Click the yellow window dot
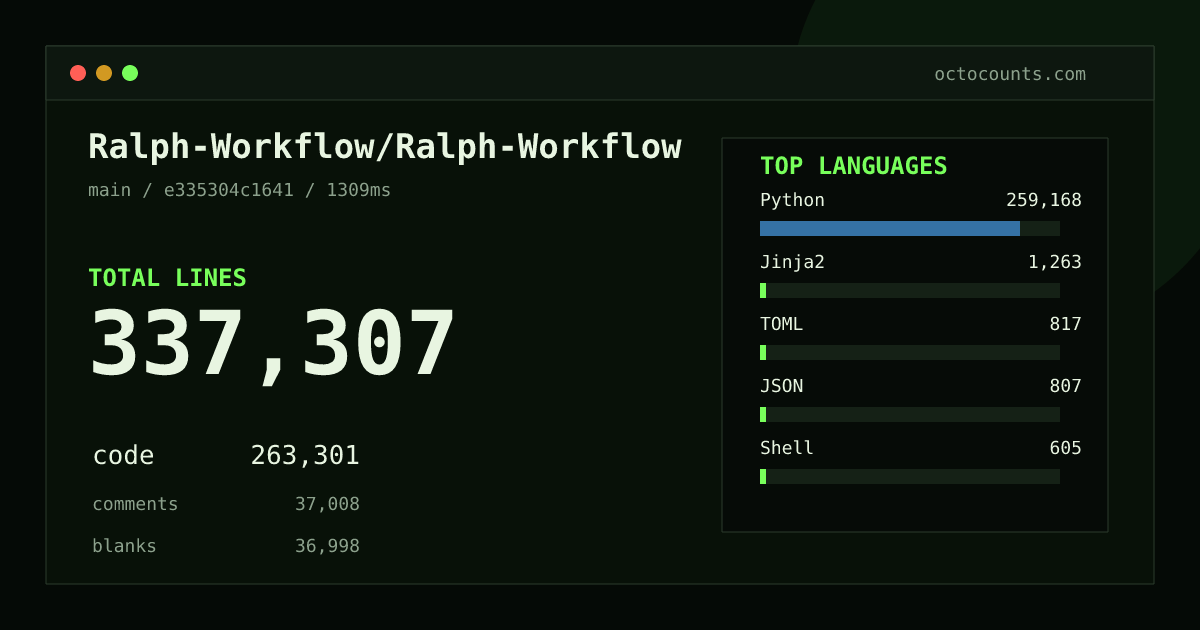The image size is (1200, 630). pos(104,73)
